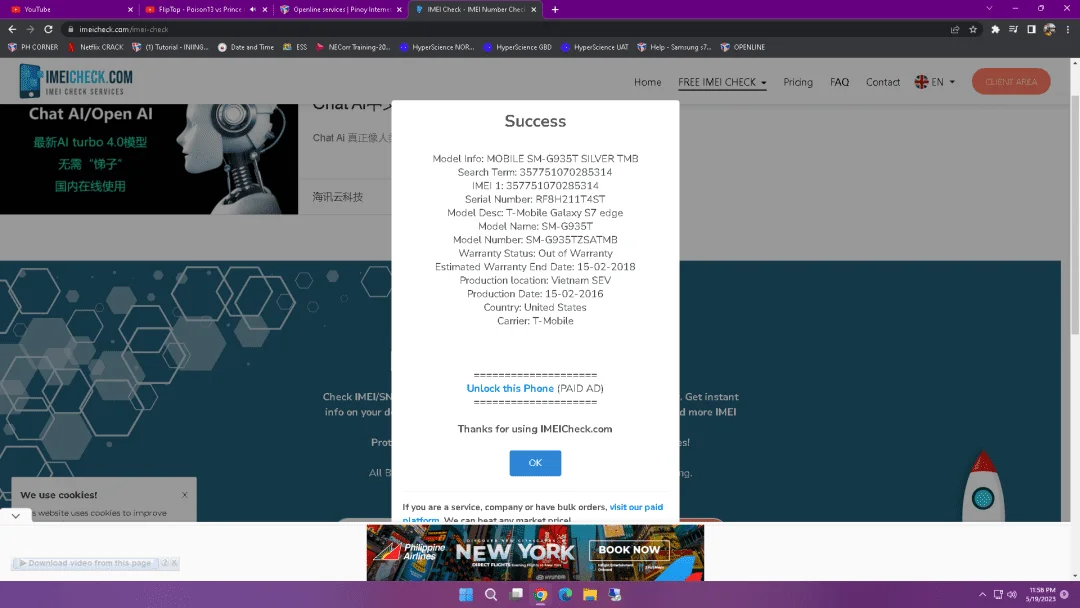Collapse the bottom panel chevron

coord(15,516)
